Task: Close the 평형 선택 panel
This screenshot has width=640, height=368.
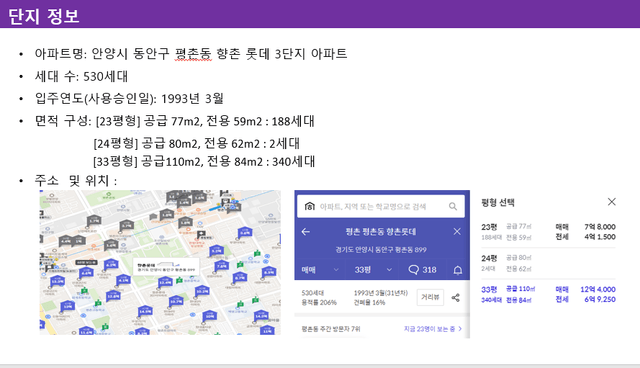Action: click(x=611, y=202)
